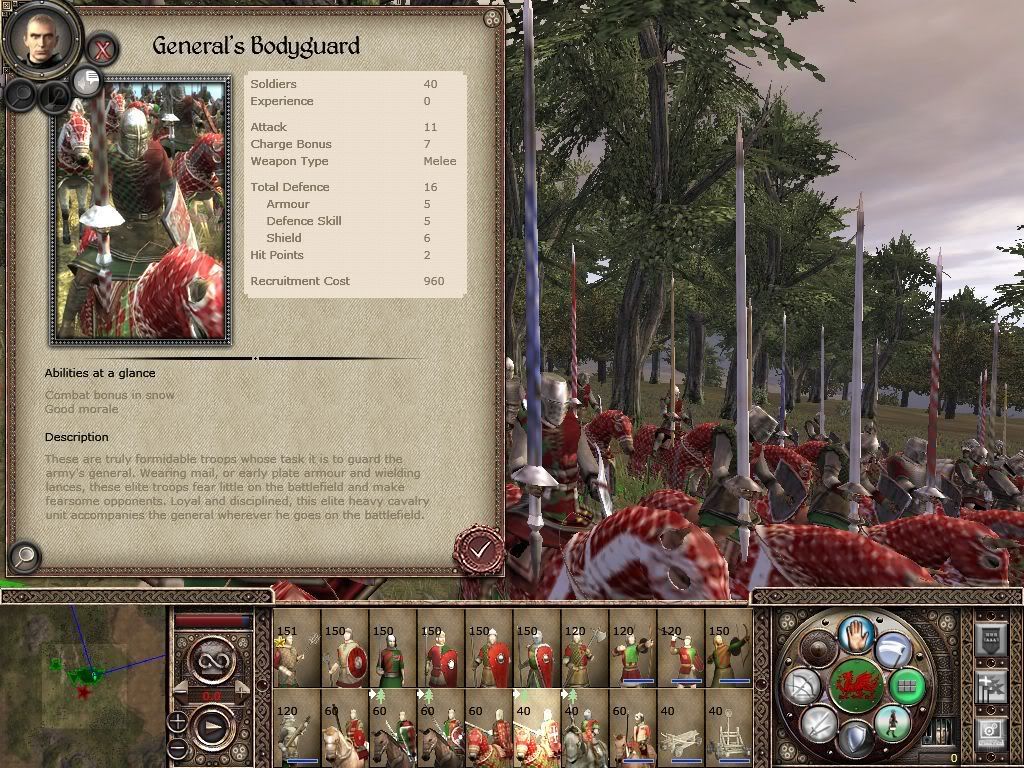Click the speech bubble icon near portrait
1024x768 pixels.
86,82
